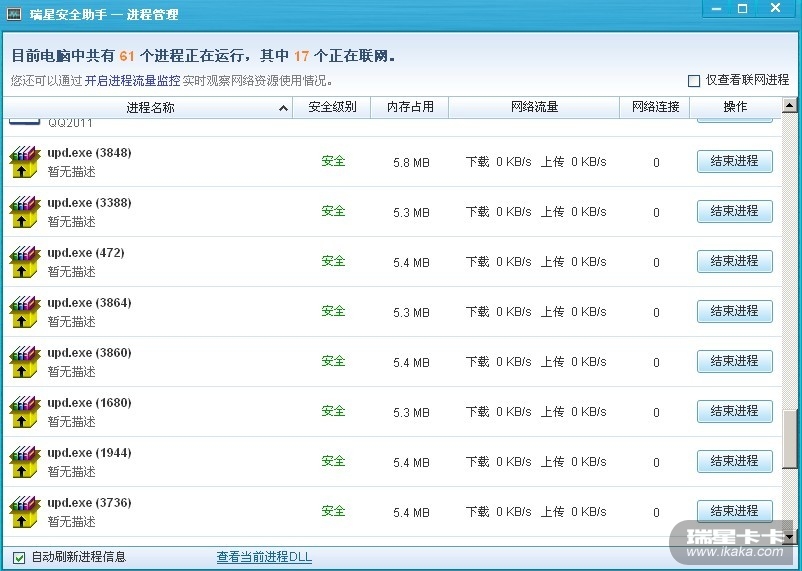
Task: Sort processes by the 安全级别 column header
Action: pyautogui.click(x=332, y=107)
